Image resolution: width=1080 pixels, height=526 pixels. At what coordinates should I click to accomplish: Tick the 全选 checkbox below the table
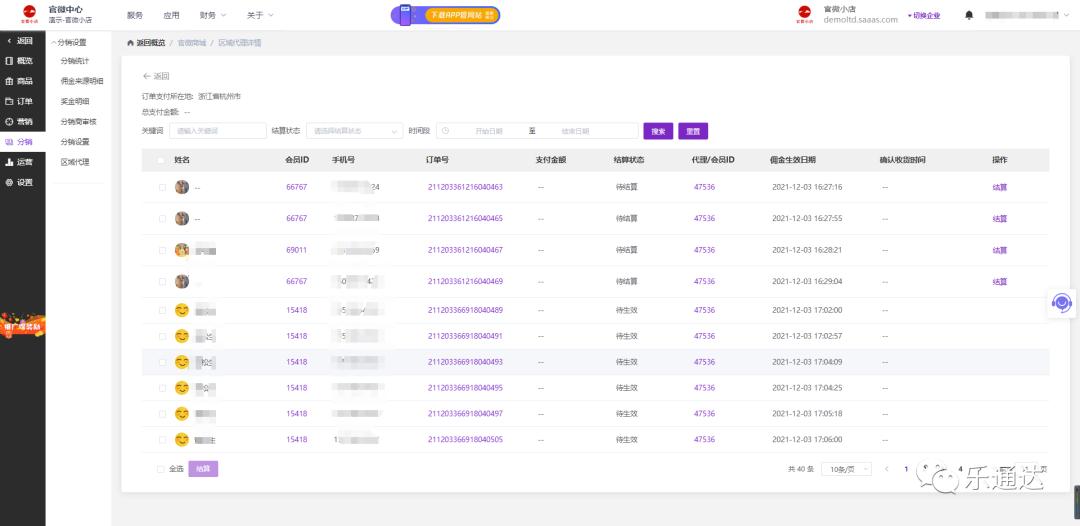(161, 468)
